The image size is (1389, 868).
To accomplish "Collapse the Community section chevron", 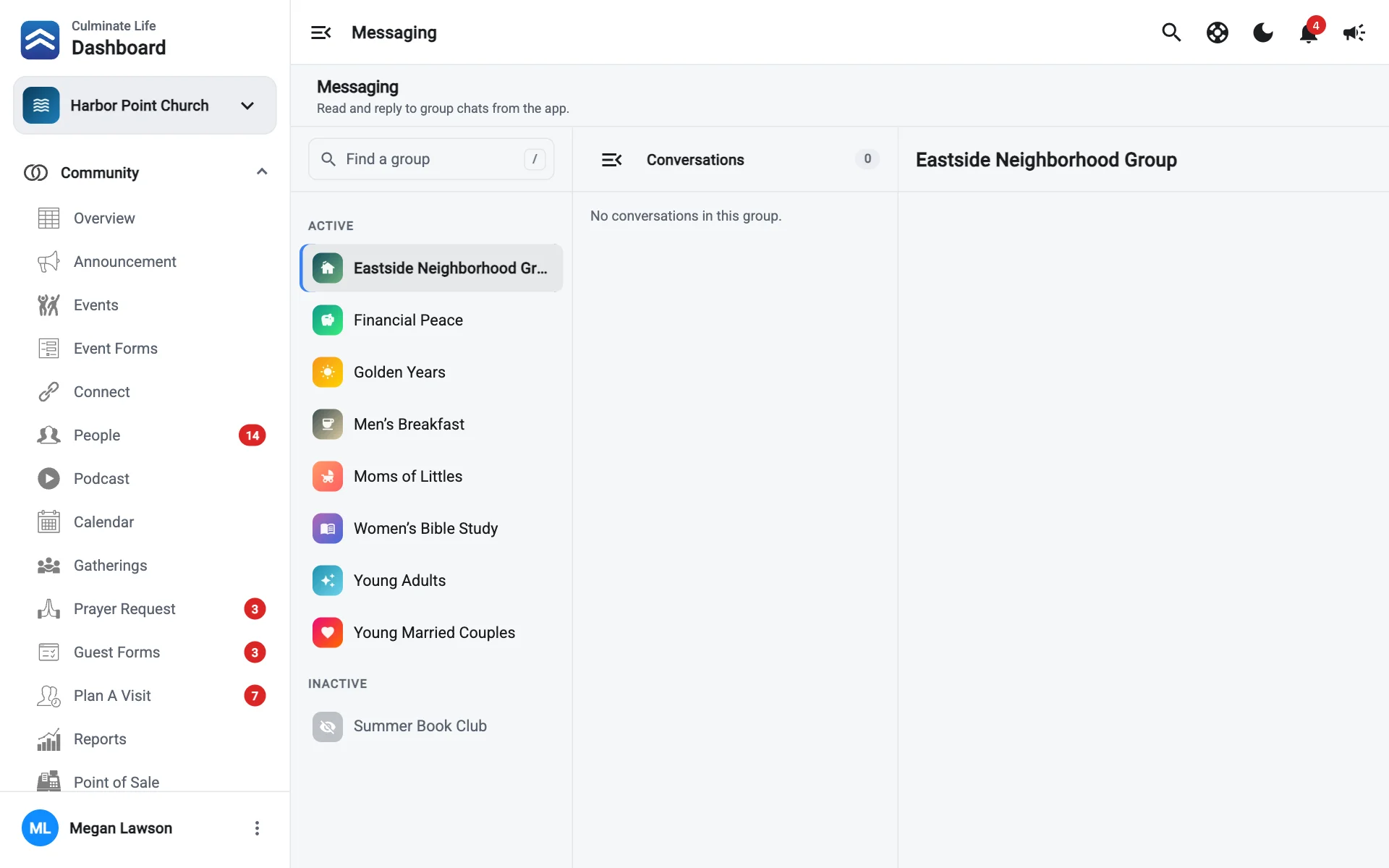I will click(x=262, y=172).
